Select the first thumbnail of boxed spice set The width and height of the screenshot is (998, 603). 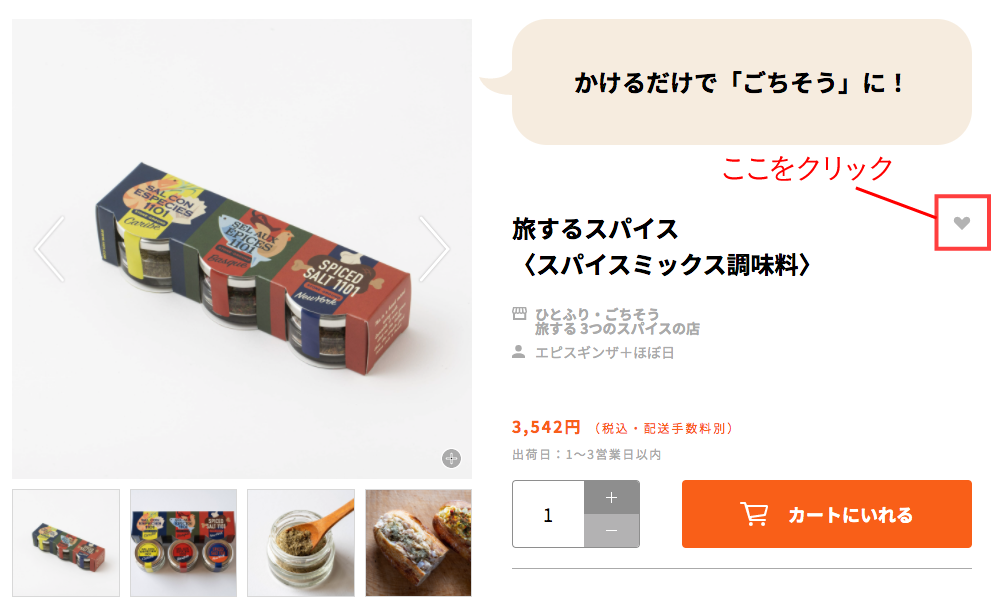point(66,543)
